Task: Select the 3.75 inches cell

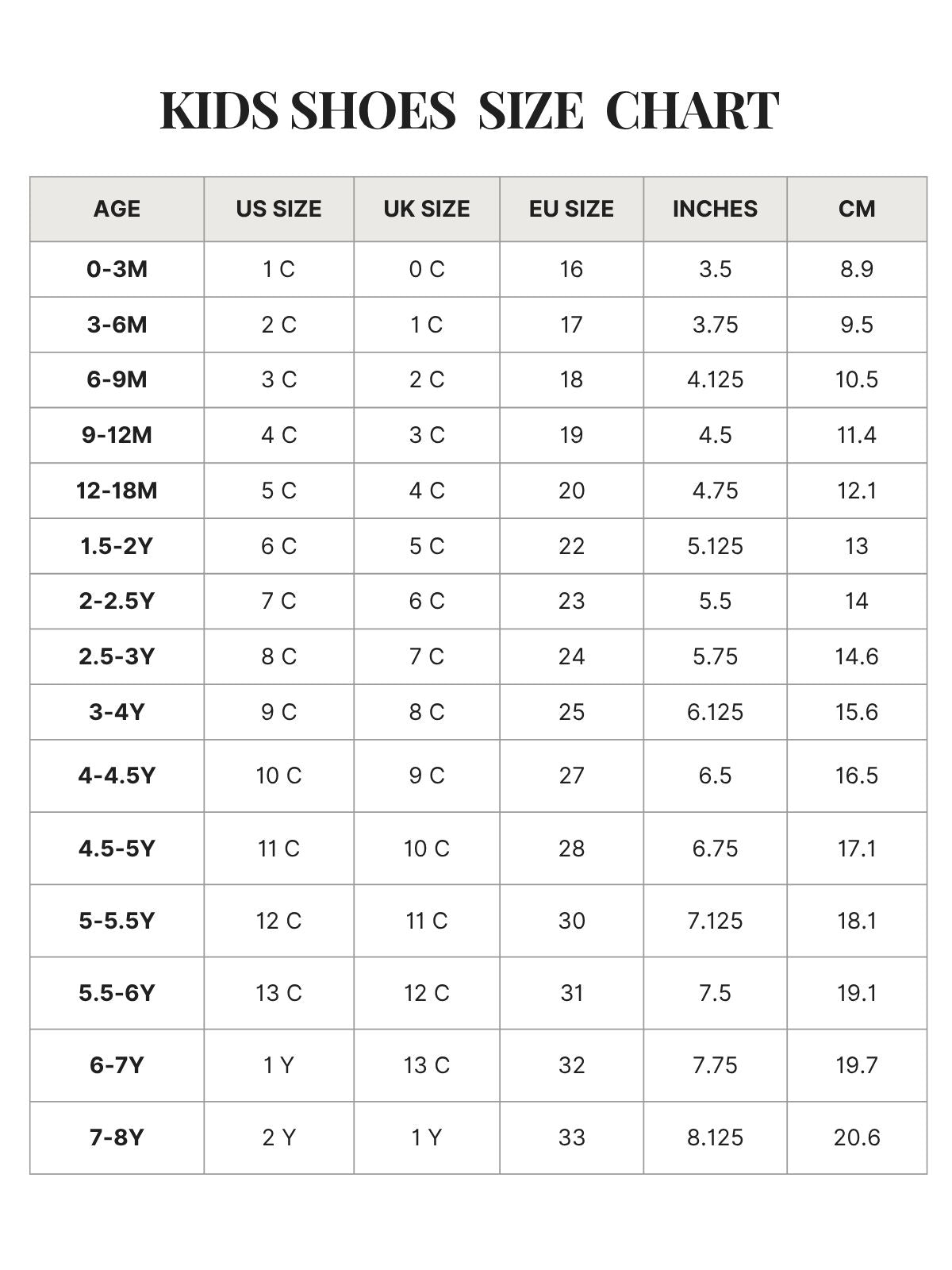Action: 715,325
